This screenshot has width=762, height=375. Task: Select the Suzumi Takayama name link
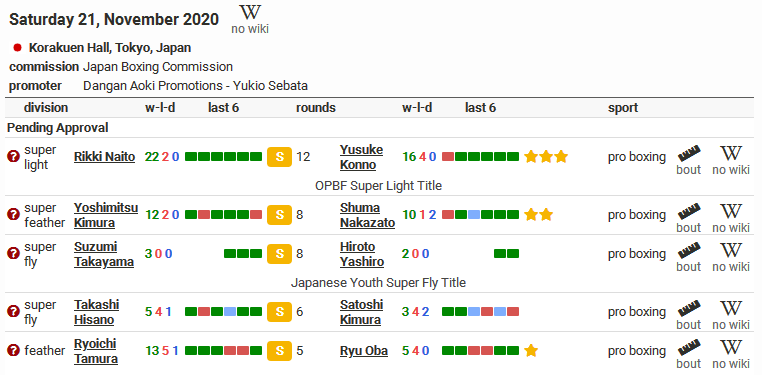[104, 254]
